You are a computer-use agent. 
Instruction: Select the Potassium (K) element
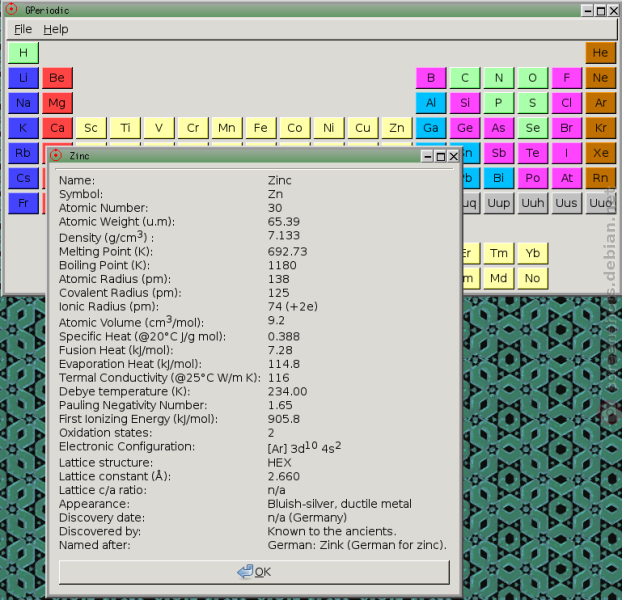click(x=23, y=128)
